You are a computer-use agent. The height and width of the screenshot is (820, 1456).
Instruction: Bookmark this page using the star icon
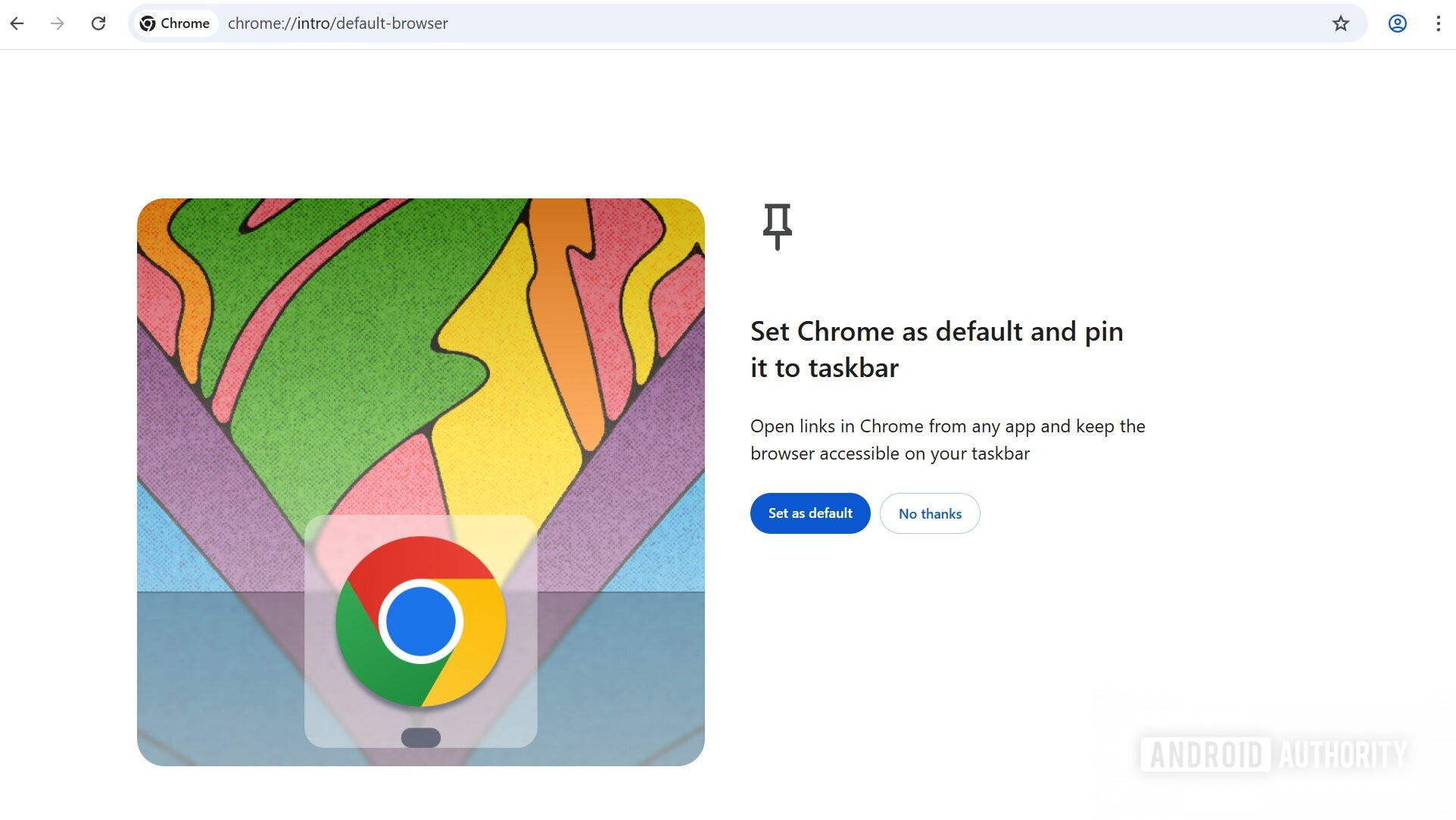1341,23
